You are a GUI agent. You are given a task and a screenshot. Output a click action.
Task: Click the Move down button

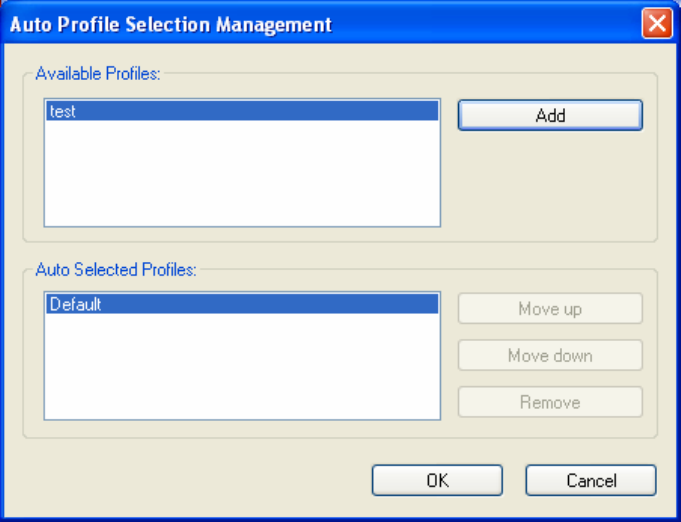tap(550, 356)
